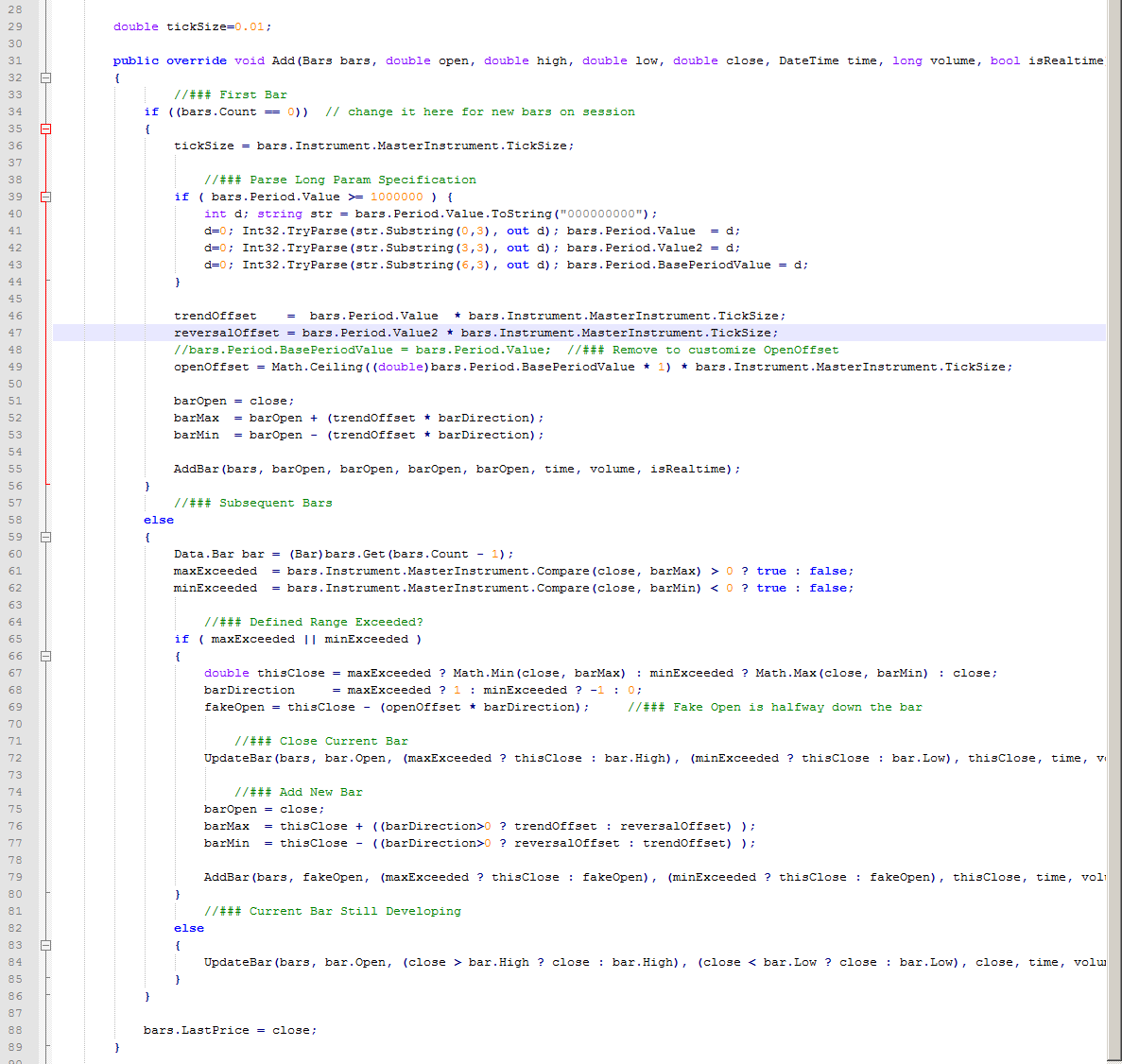Image resolution: width=1122 pixels, height=1064 pixels.
Task: Click 'if ( maxExceeded || minExceeded )' statement
Action: [x=299, y=639]
